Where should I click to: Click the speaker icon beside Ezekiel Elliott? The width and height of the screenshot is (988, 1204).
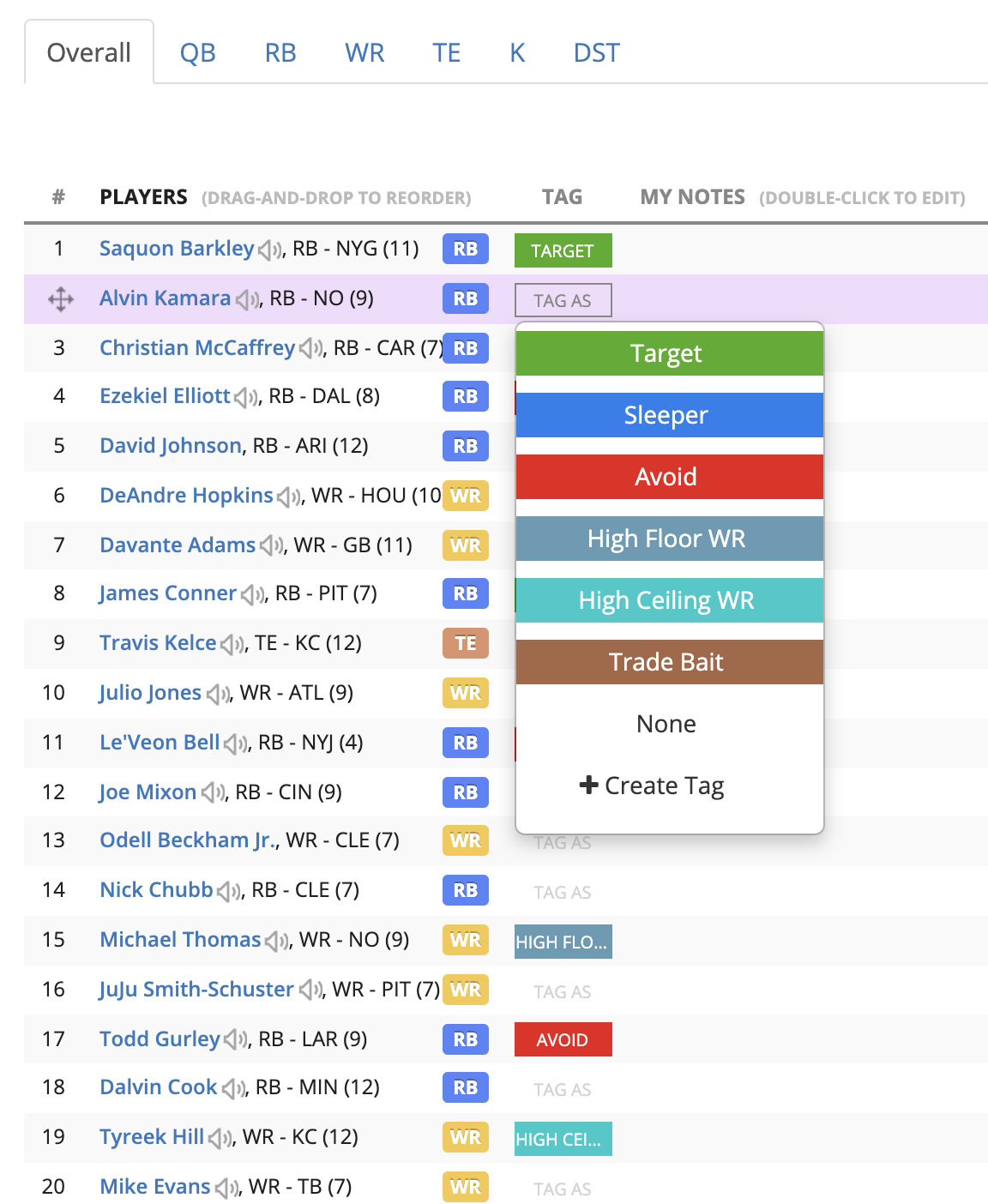pos(245,397)
